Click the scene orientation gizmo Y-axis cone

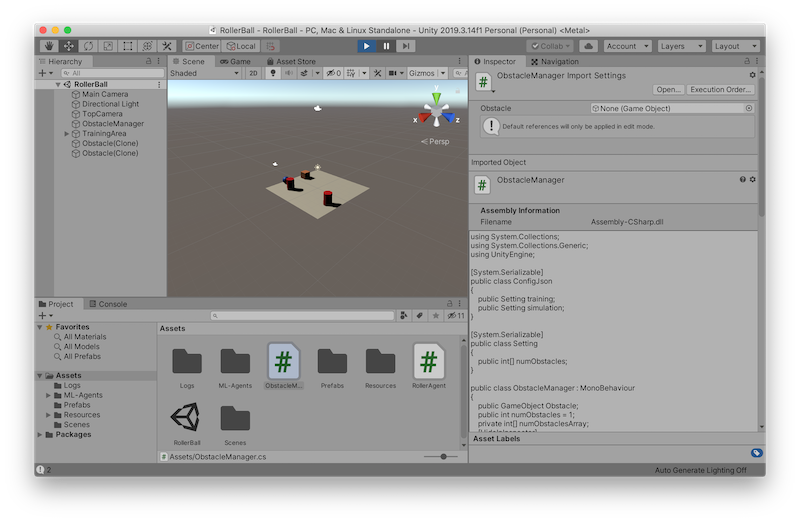(x=436, y=97)
